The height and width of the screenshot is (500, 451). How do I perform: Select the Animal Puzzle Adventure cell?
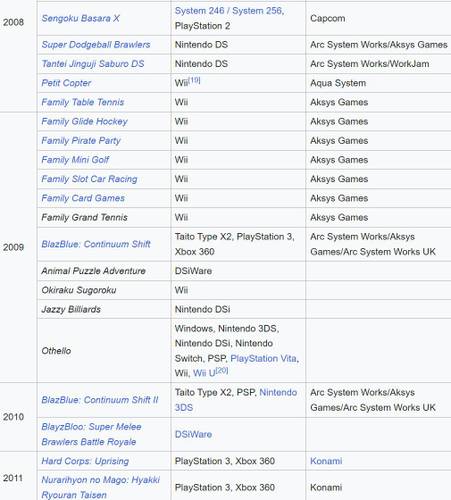tap(104, 271)
